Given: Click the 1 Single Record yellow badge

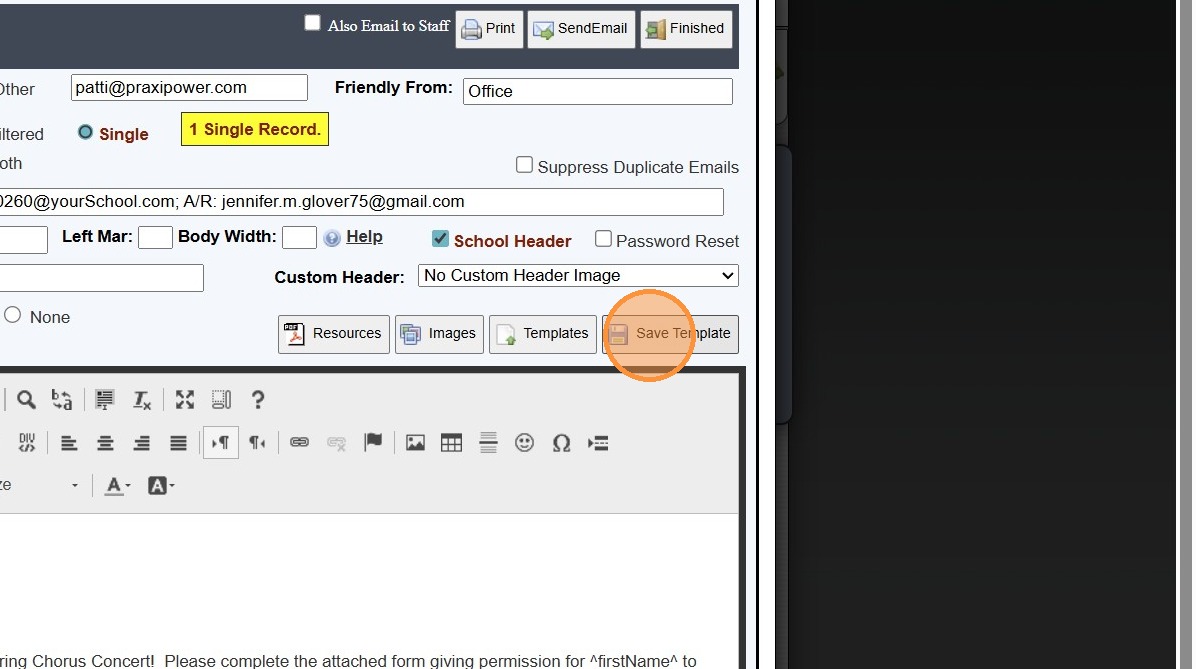Looking at the screenshot, I should click(255, 129).
